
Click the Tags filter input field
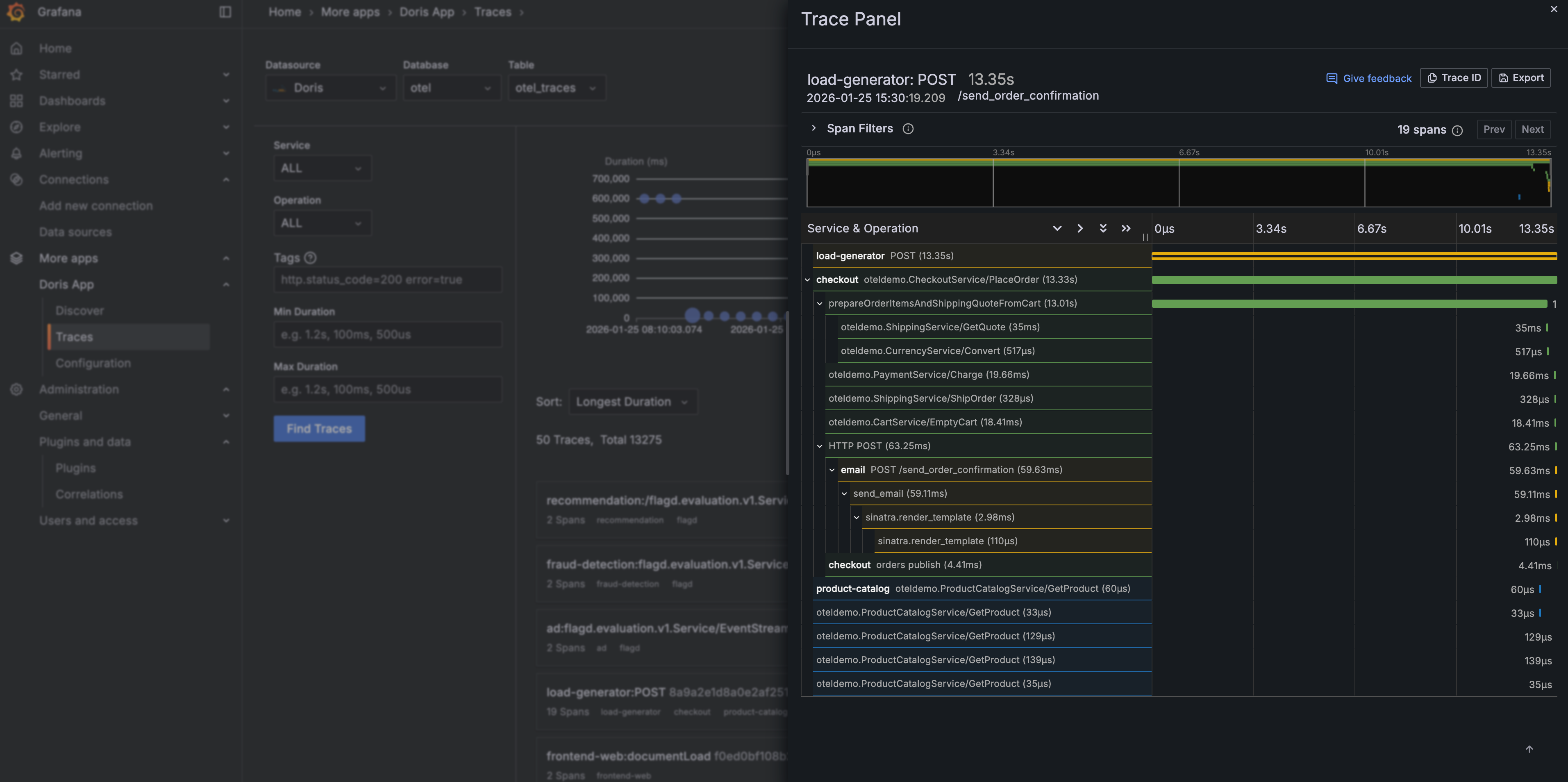point(388,280)
